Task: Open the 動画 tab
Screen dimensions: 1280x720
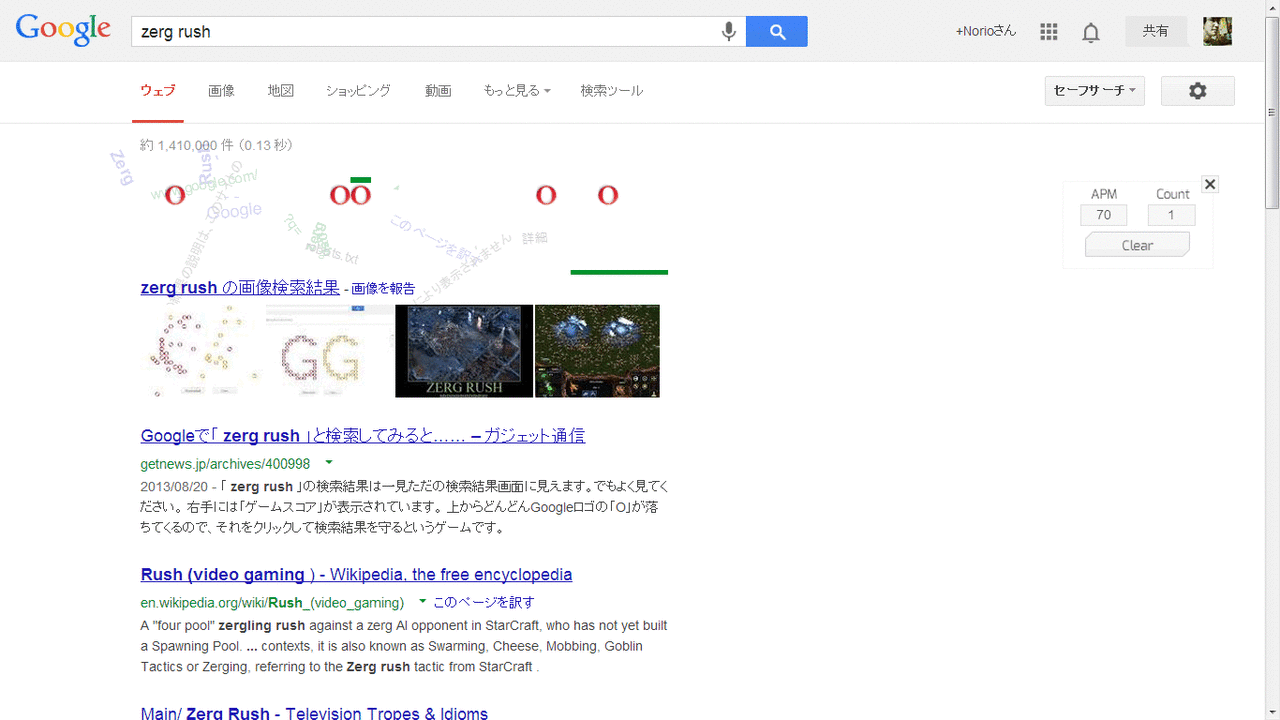Action: [438, 91]
